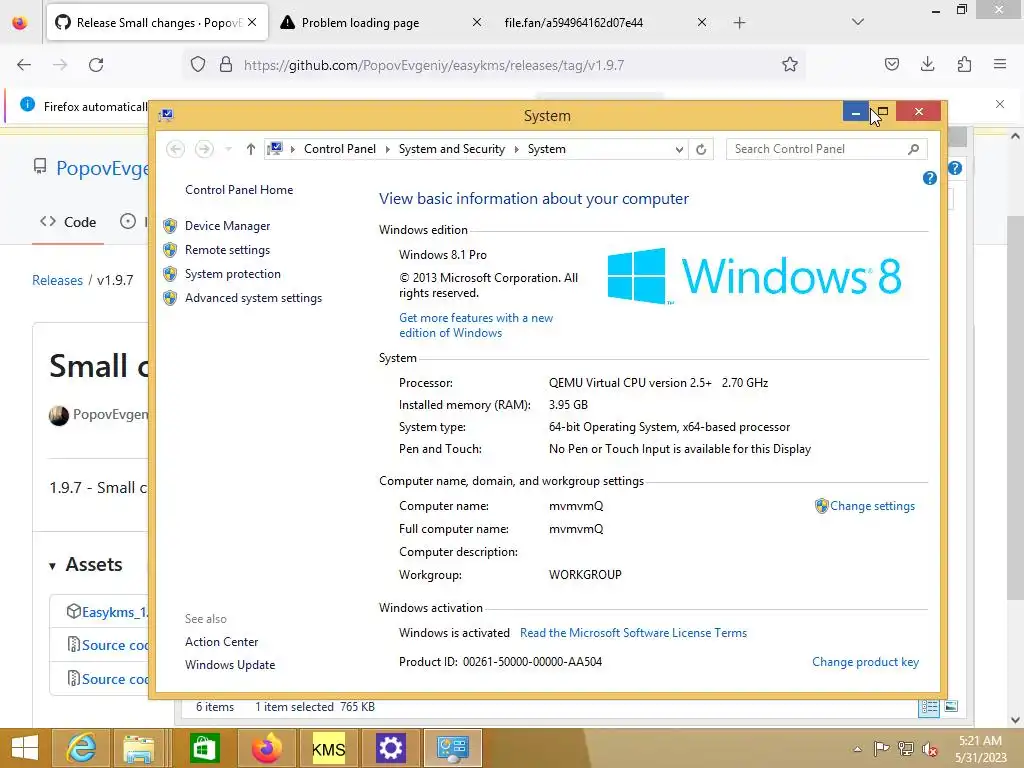Click the Windows Start button
1024x768 pixels.
click(x=24, y=748)
